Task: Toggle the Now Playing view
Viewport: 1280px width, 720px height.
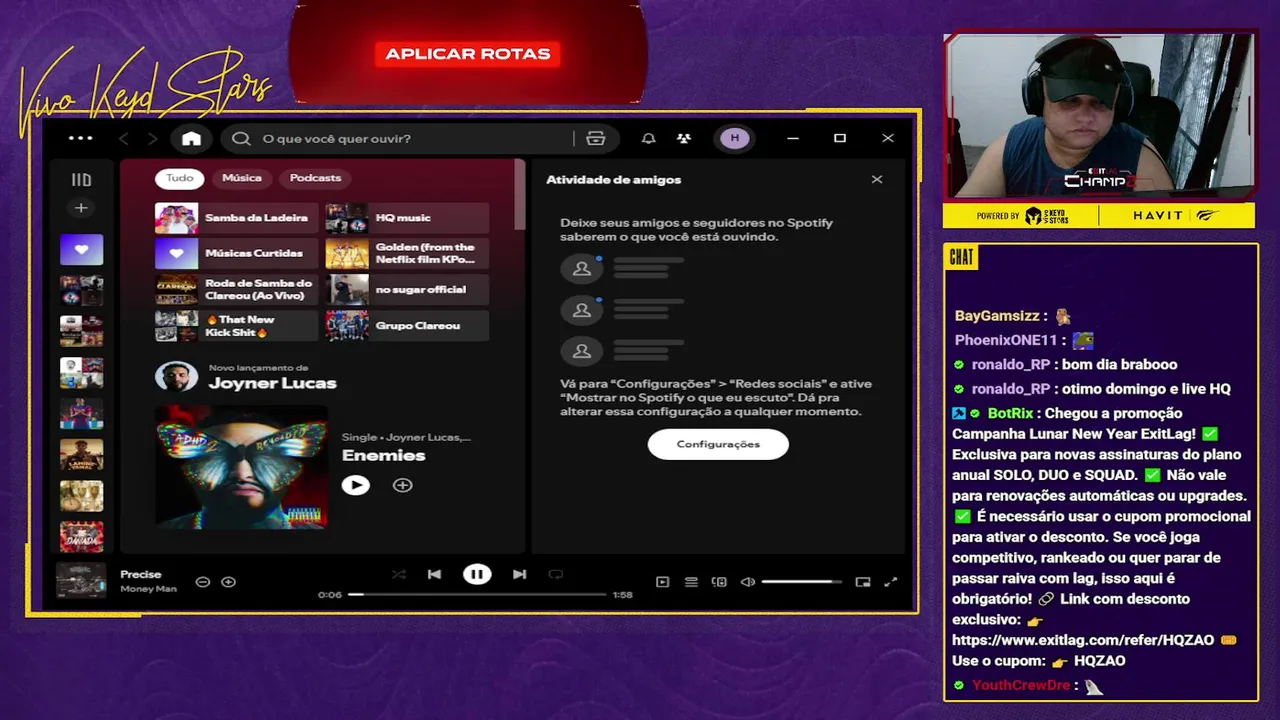Action: (662, 581)
